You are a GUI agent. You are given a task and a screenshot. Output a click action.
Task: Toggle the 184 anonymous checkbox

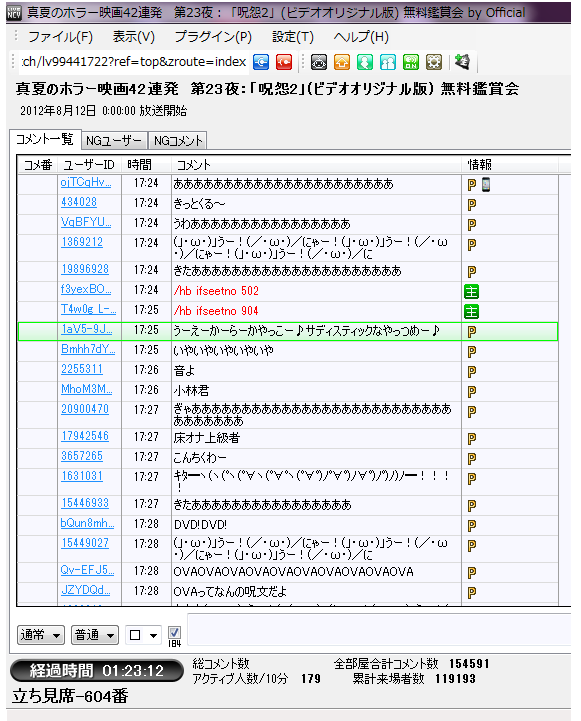tap(174, 633)
